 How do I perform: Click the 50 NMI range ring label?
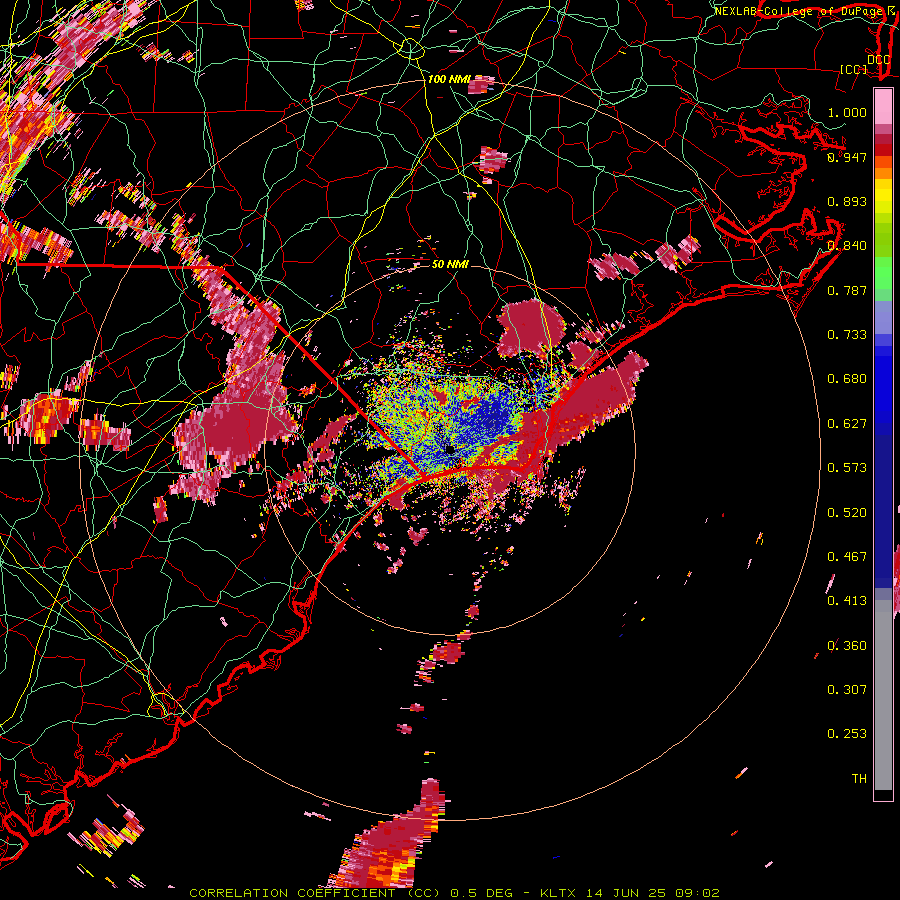(x=450, y=264)
